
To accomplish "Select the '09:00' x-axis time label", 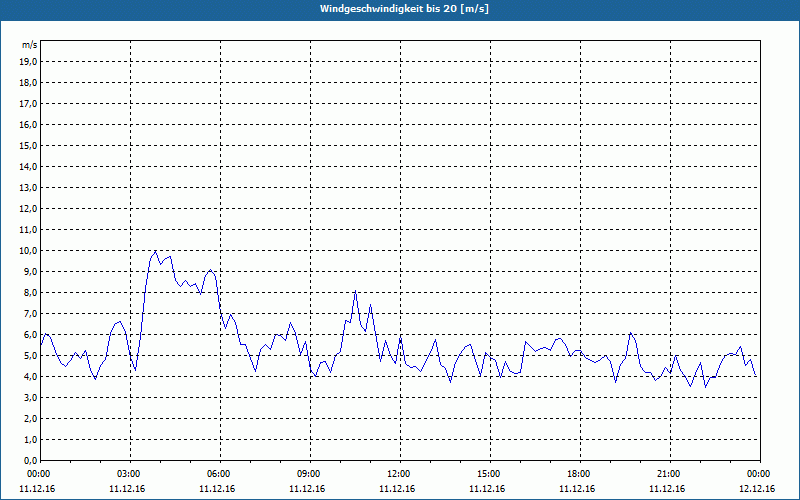I will (x=310, y=474).
